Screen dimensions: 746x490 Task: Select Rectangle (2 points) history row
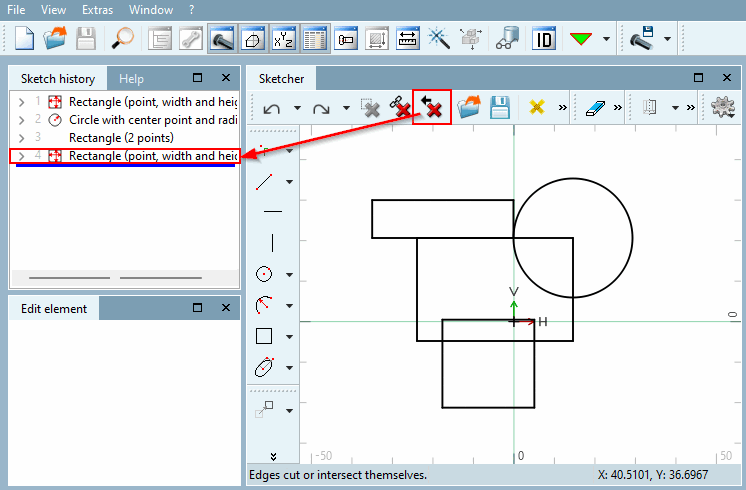coord(125,138)
